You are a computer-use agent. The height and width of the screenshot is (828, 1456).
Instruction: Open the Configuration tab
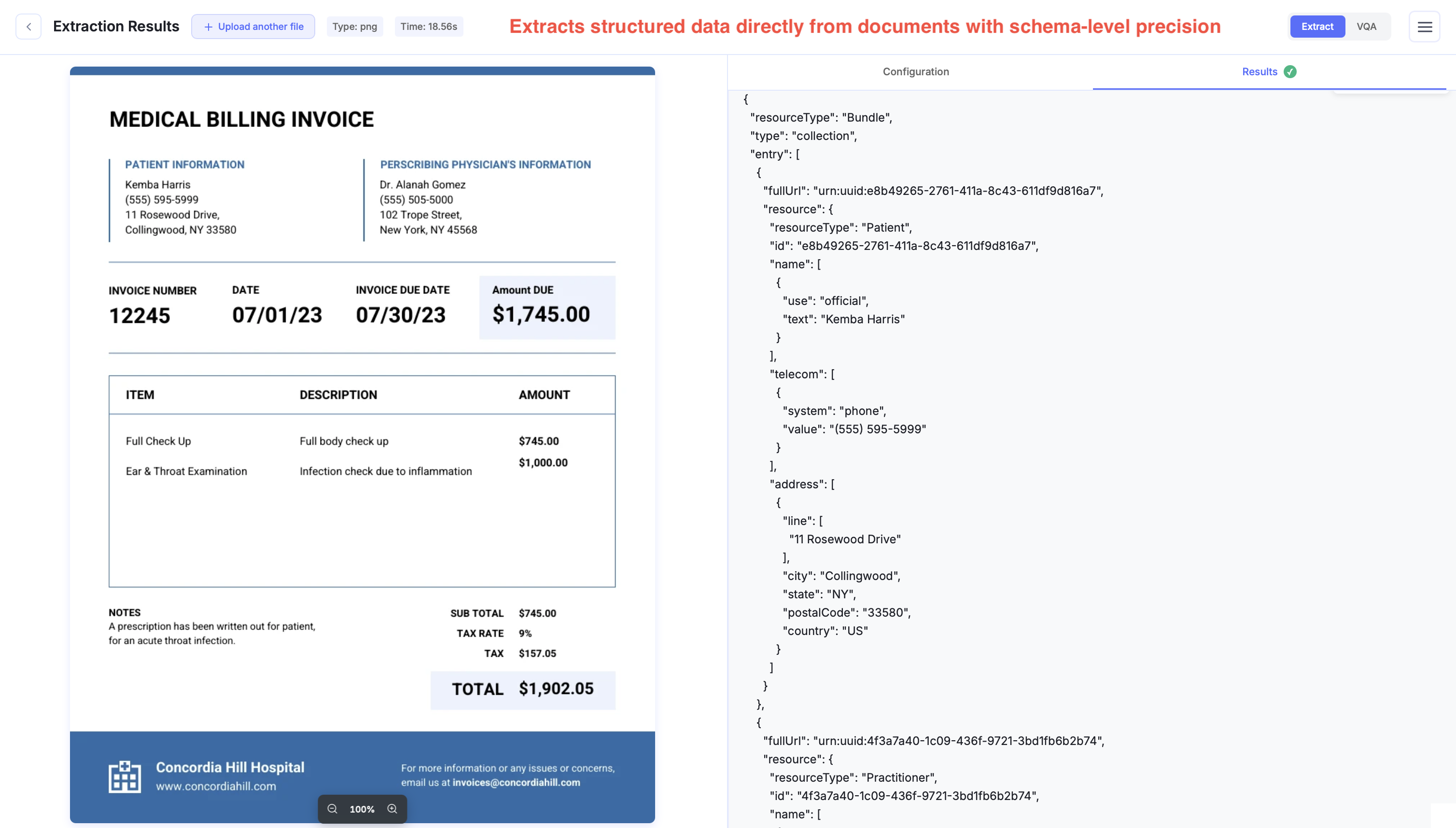915,71
